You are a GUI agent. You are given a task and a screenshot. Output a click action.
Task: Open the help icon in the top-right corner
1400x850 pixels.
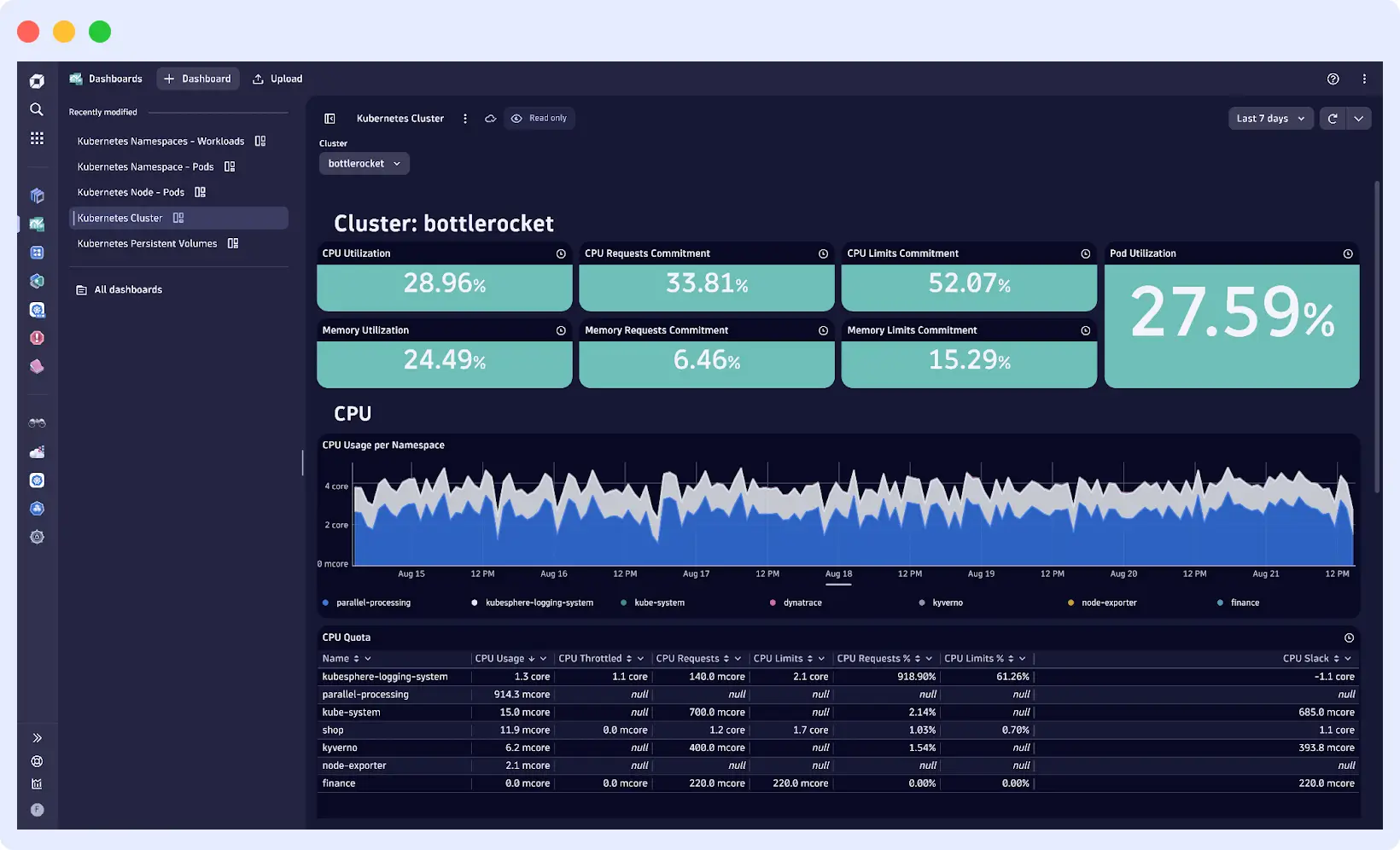pos(1333,79)
